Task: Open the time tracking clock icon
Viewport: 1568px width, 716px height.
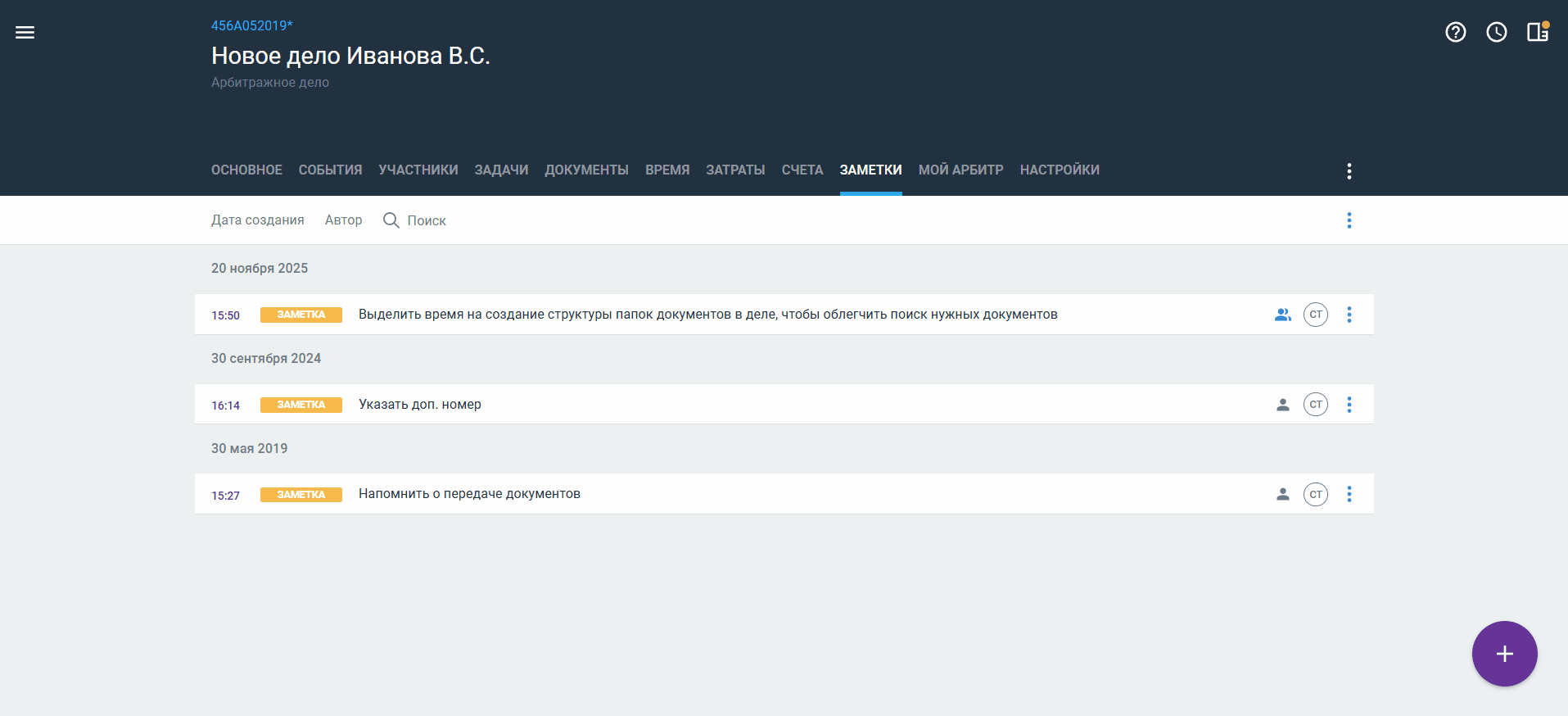Action: (1496, 32)
